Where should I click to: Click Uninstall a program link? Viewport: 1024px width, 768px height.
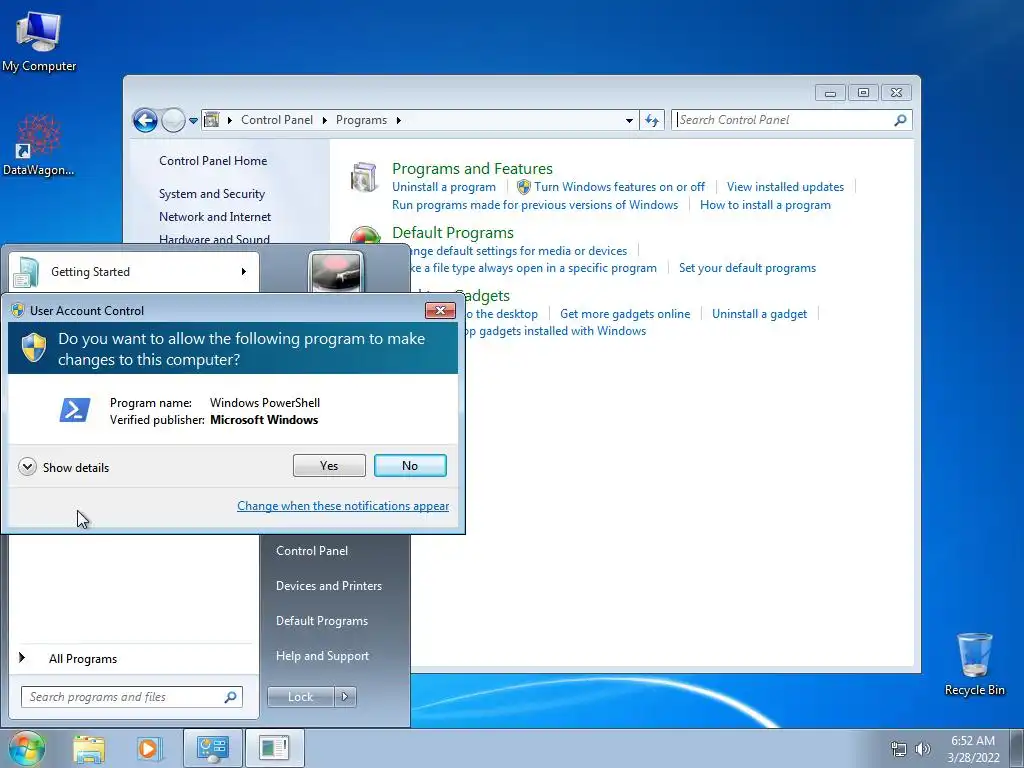pos(444,187)
